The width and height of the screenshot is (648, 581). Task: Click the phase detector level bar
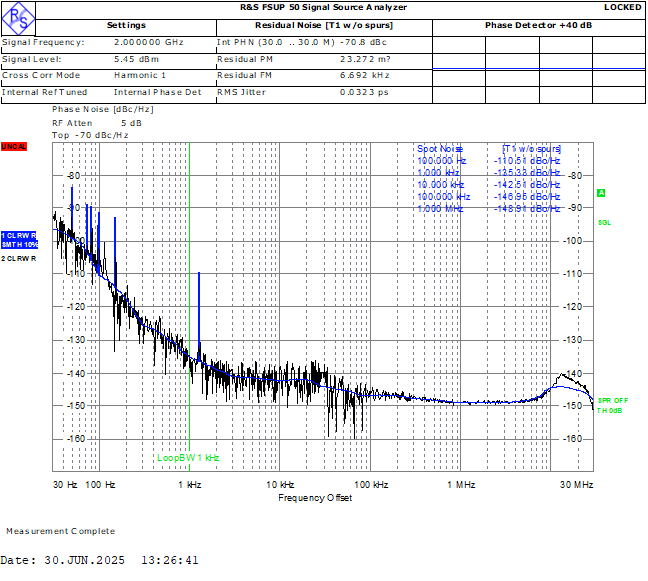tap(538, 69)
